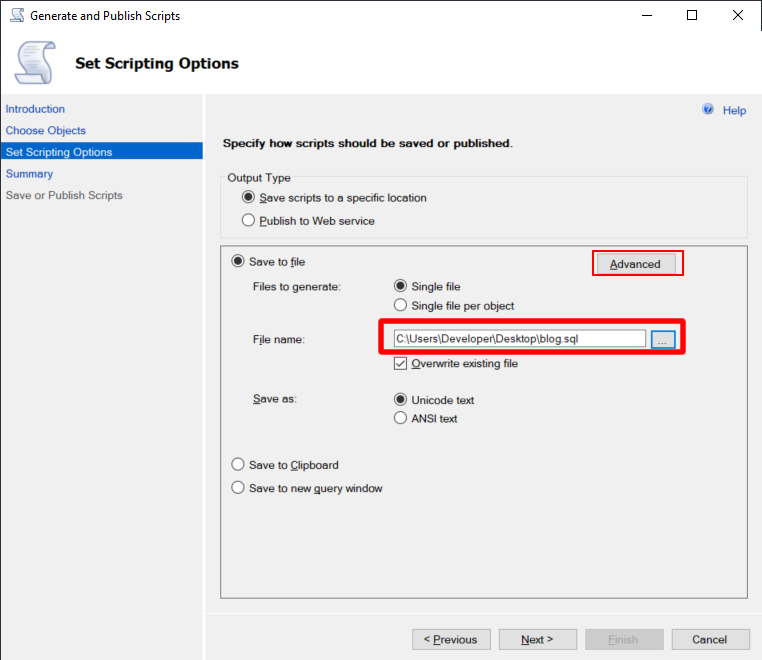Click the File name path field
Viewport: 762px width, 660px height.
point(520,339)
